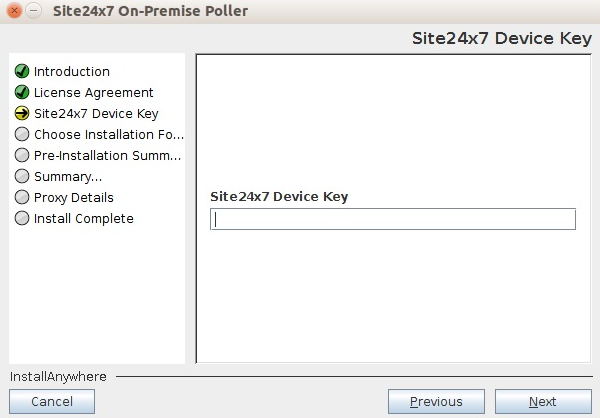Click the Site24x7 On-Premise Poller title bar

tap(300, 11)
